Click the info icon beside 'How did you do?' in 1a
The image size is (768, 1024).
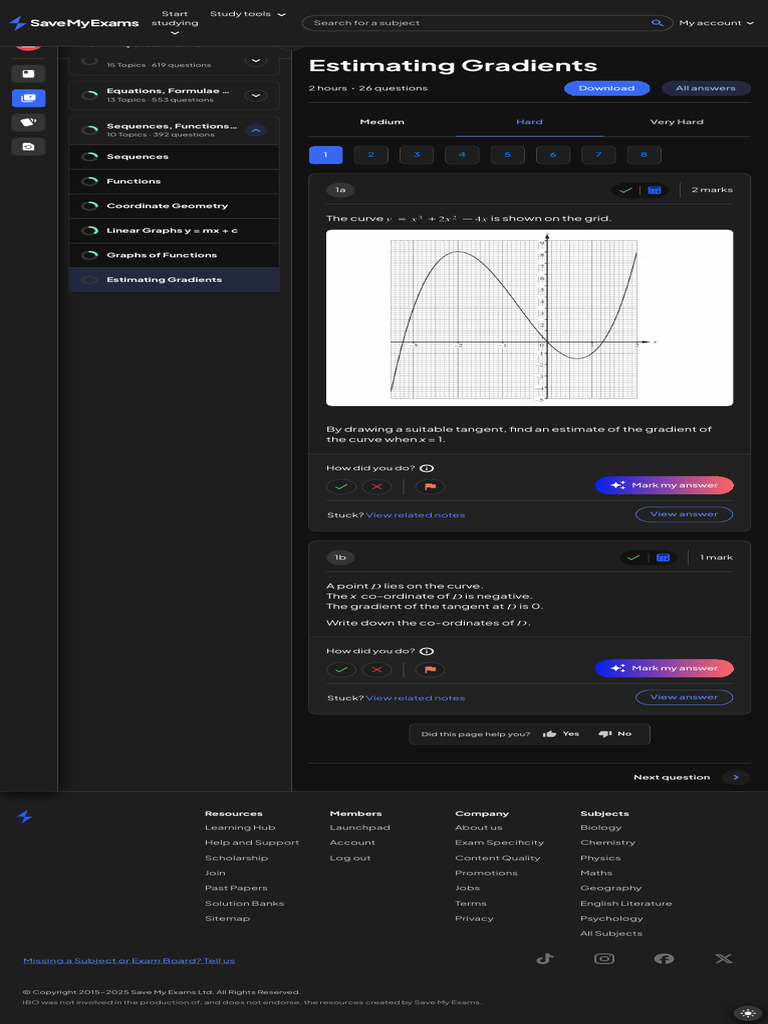click(x=427, y=468)
